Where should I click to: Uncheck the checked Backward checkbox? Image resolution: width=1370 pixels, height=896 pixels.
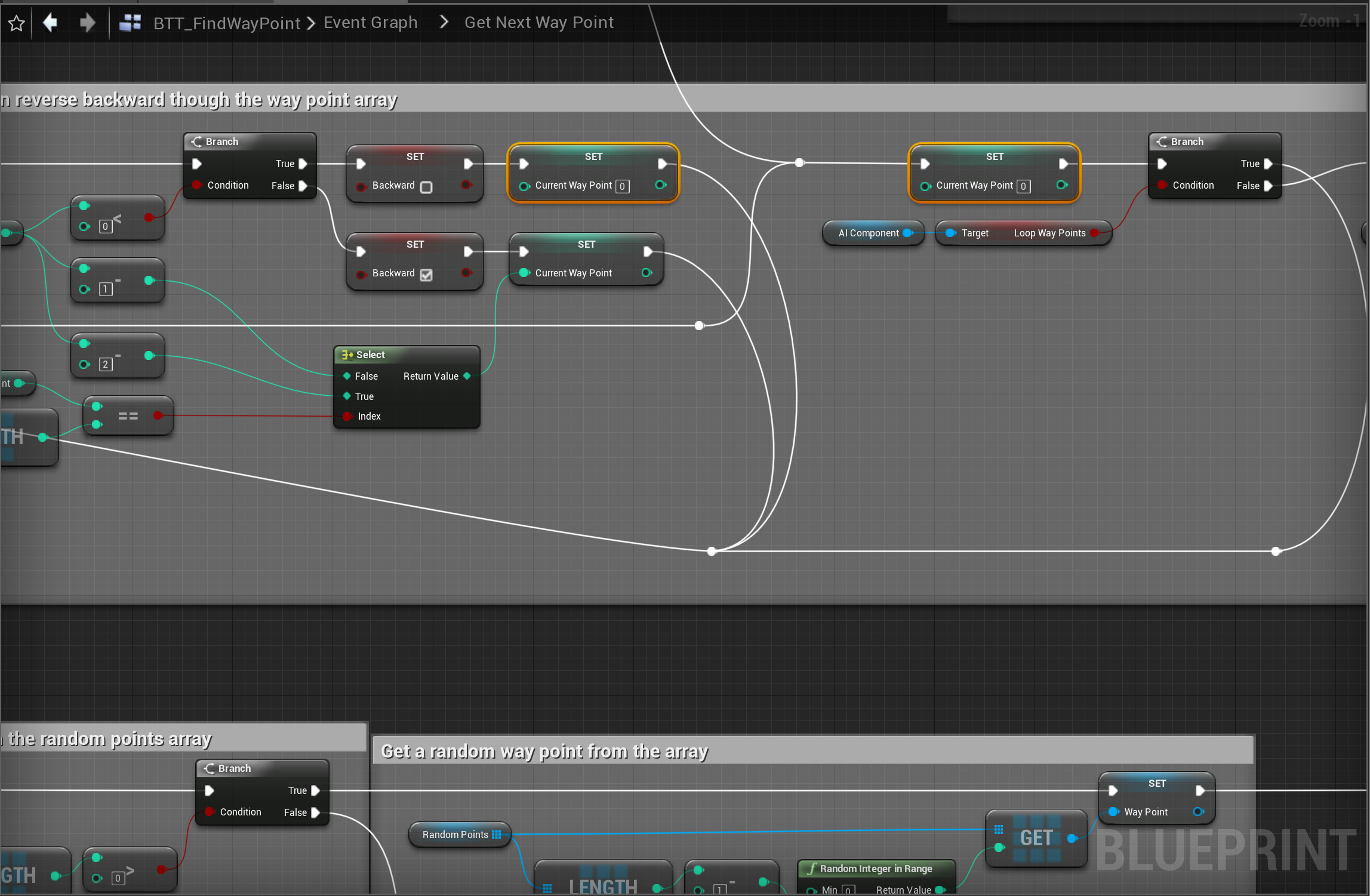click(x=426, y=275)
